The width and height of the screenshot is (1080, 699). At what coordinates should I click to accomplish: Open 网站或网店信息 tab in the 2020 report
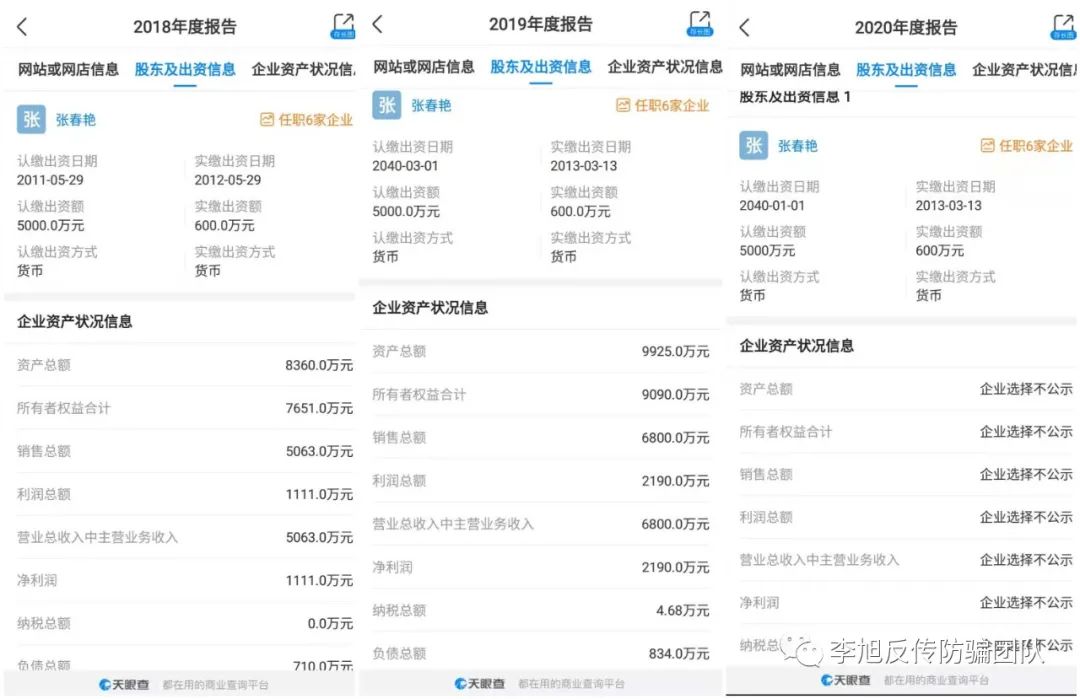tap(790, 69)
